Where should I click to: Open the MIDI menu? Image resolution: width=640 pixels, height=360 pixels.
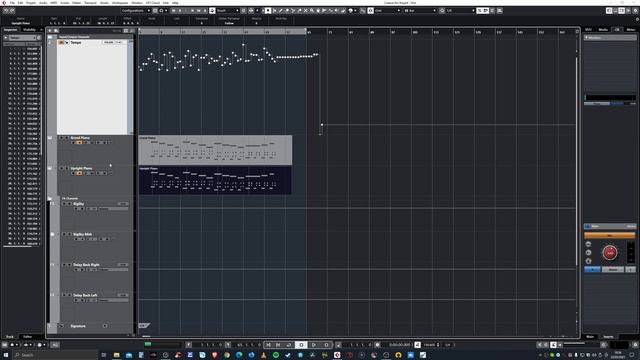click(53, 3)
